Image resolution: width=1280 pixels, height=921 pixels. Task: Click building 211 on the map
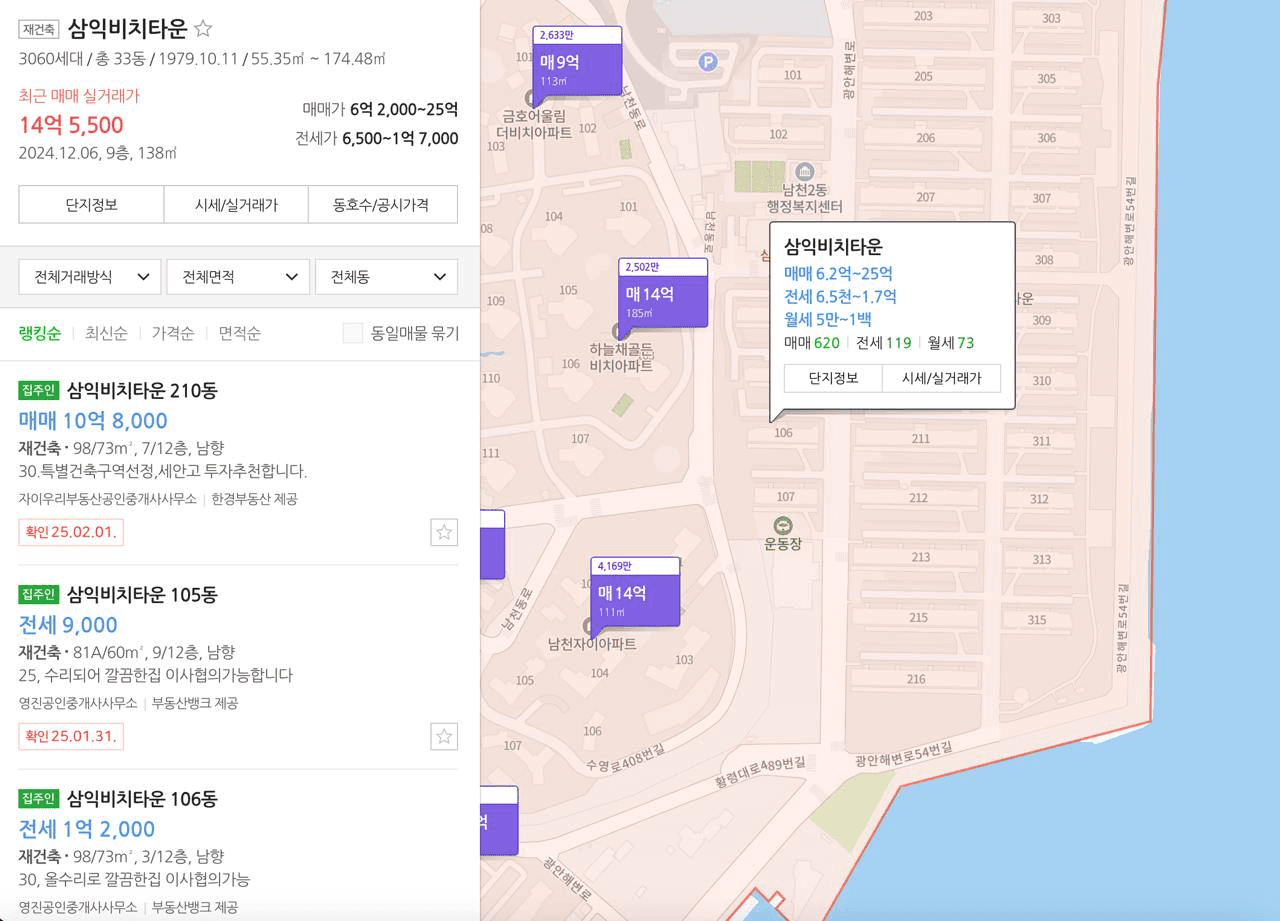point(920,439)
